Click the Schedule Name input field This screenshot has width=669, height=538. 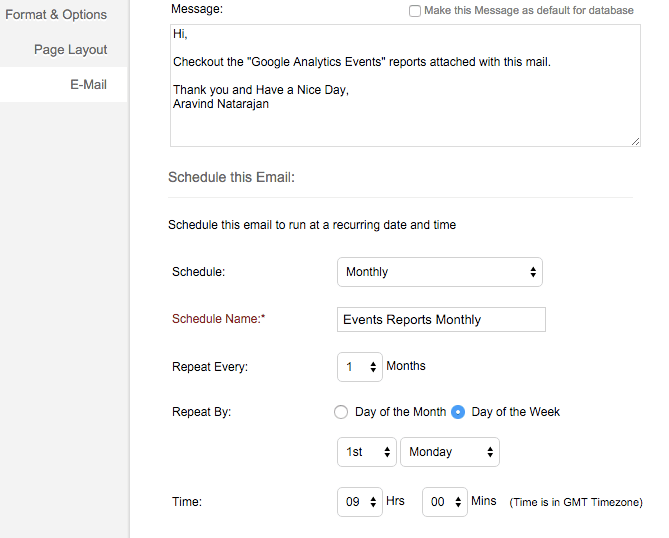point(441,320)
